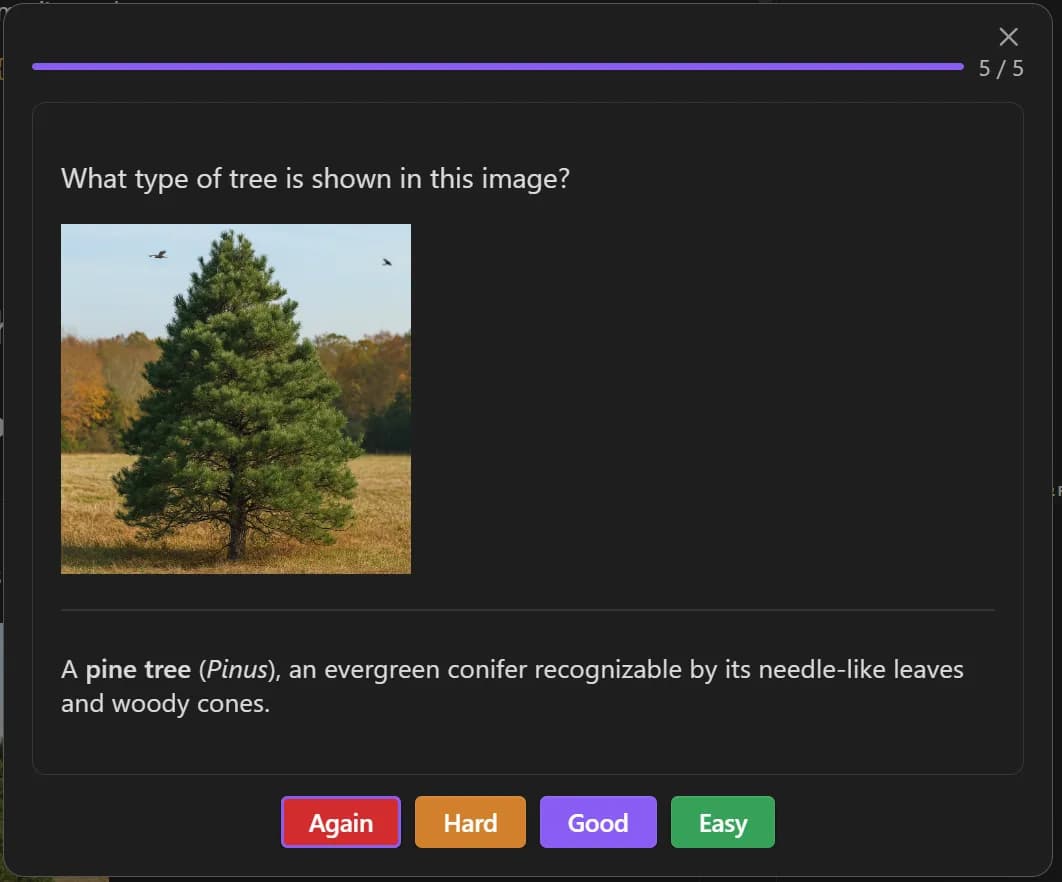Click the bird near the photo's right edge
The width and height of the screenshot is (1062, 882).
[x=387, y=261]
